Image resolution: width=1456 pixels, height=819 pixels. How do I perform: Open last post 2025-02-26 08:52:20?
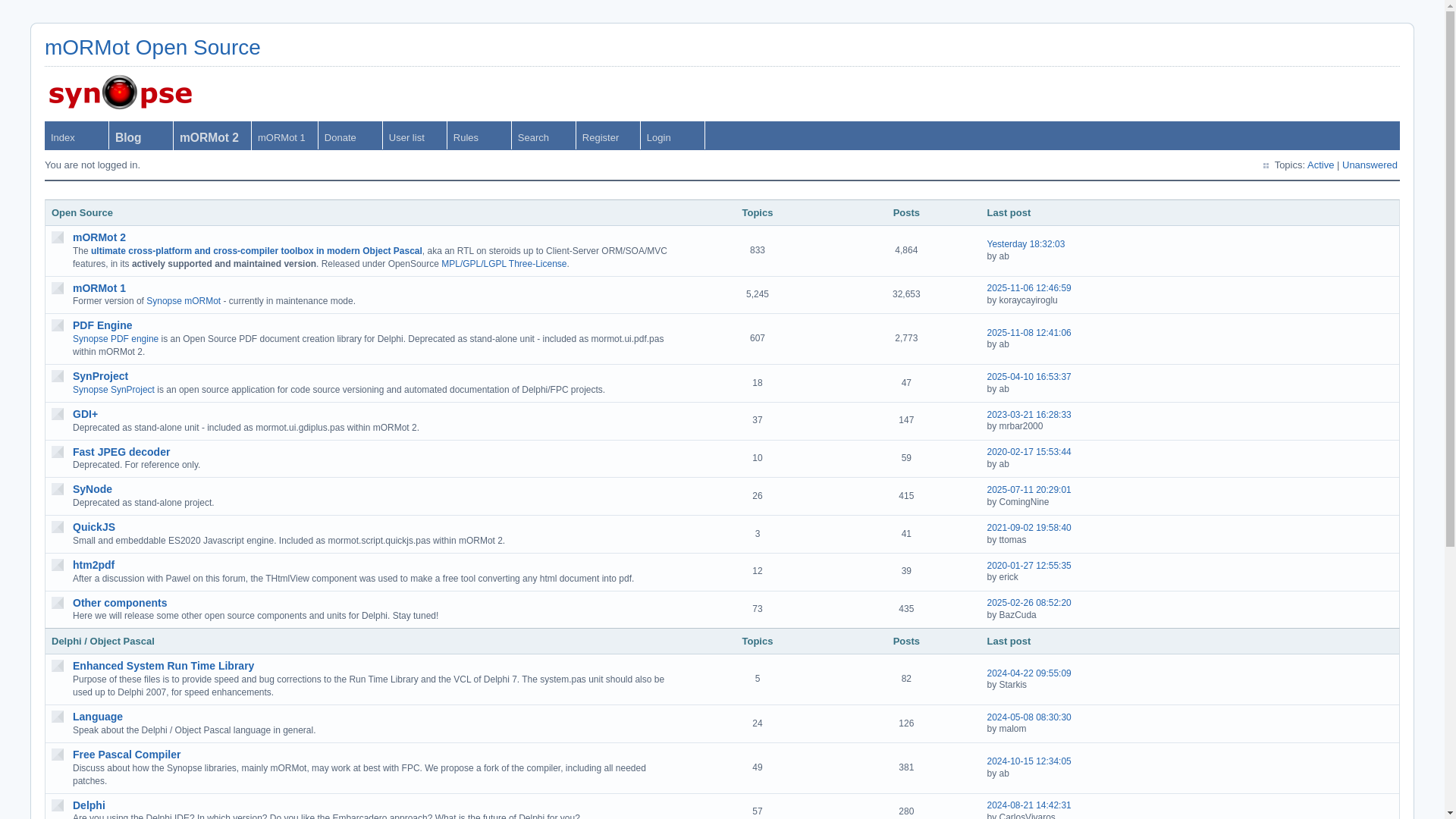point(1029,603)
